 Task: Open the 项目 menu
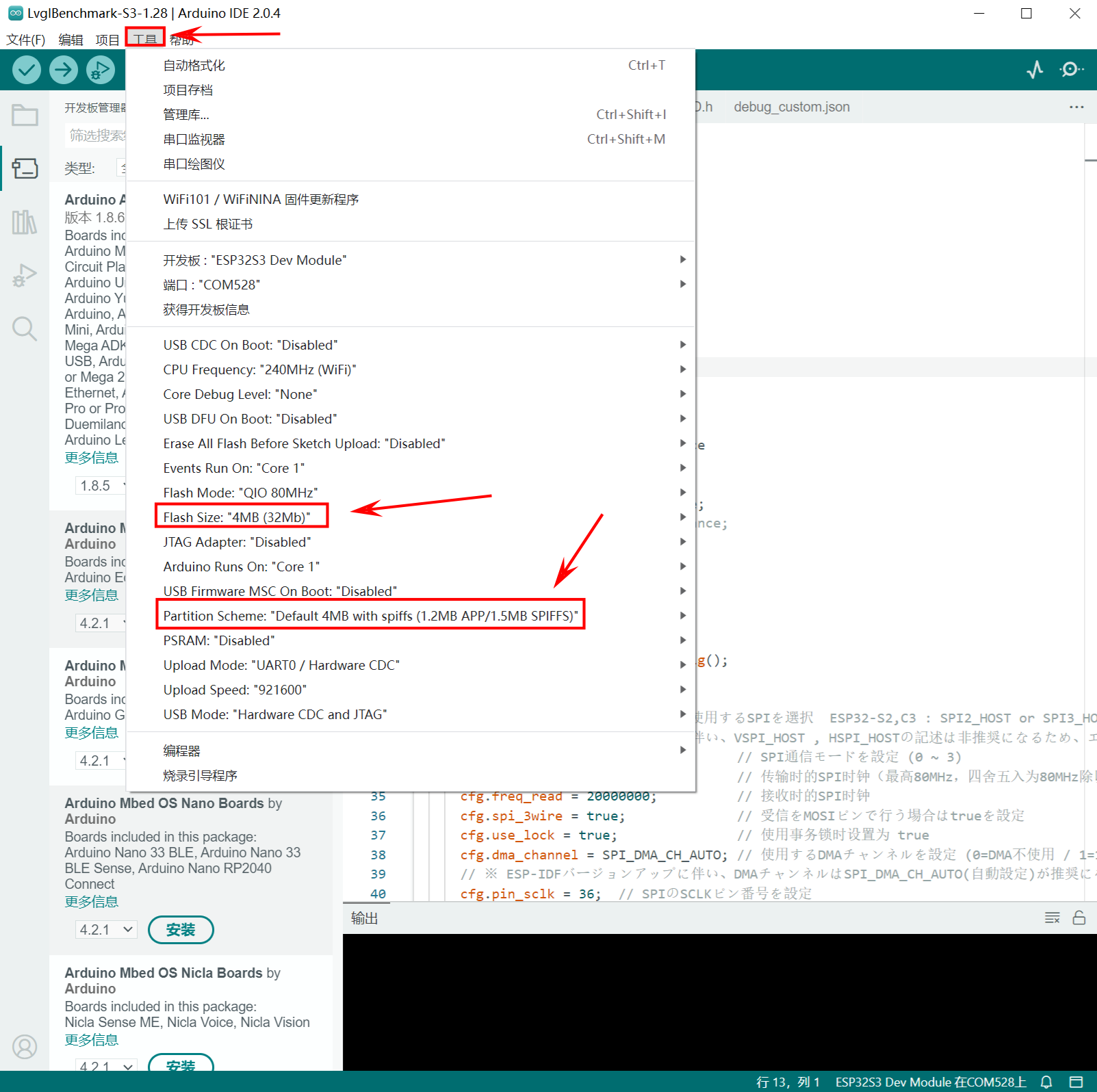[107, 40]
